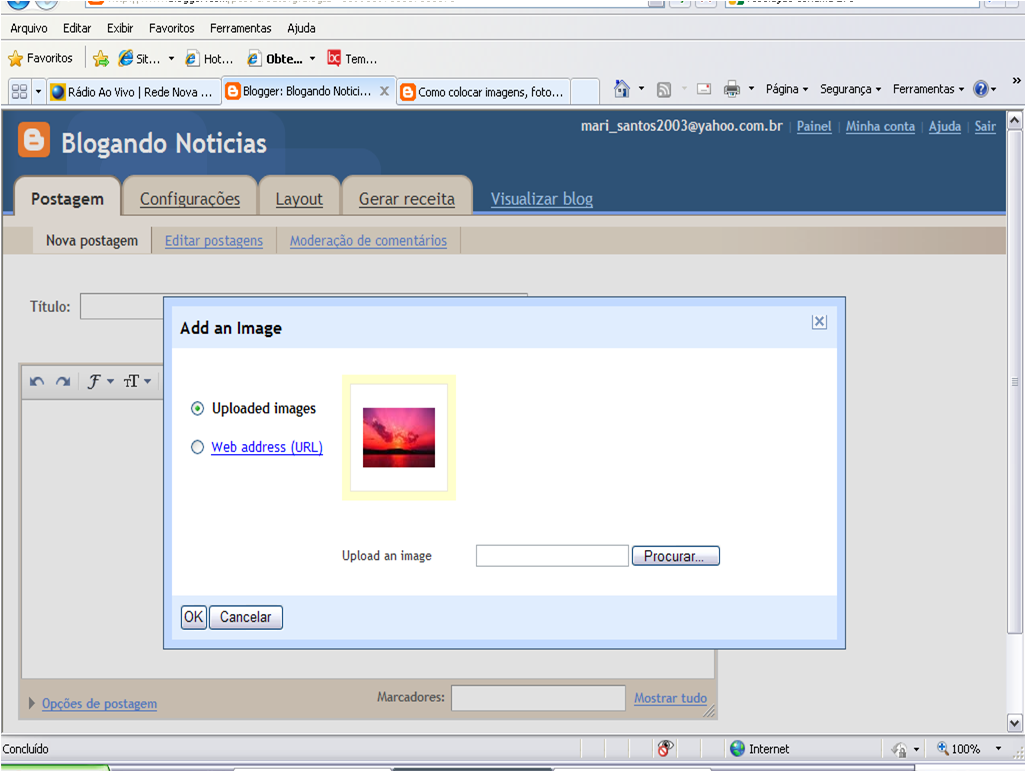Select the Web address (URL) radio button

click(197, 447)
